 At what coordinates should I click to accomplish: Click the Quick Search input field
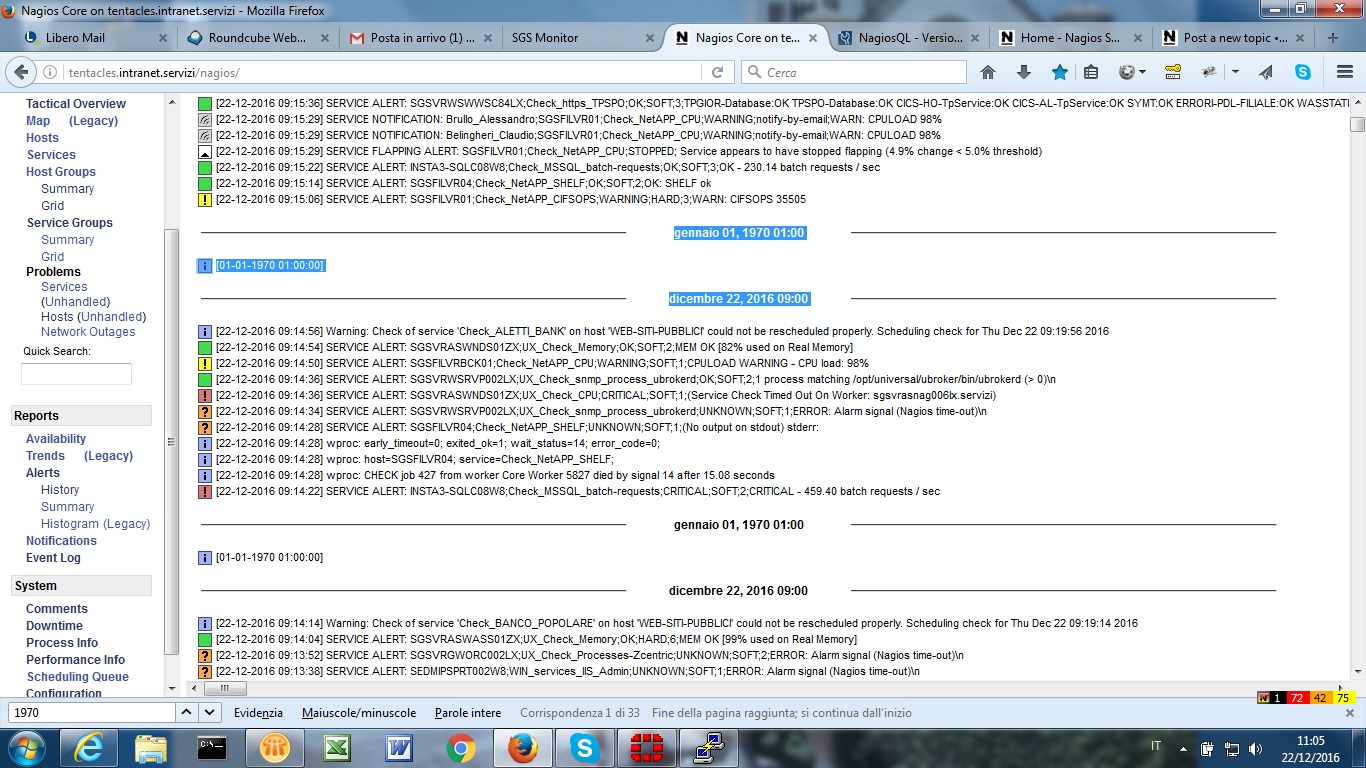(x=76, y=374)
